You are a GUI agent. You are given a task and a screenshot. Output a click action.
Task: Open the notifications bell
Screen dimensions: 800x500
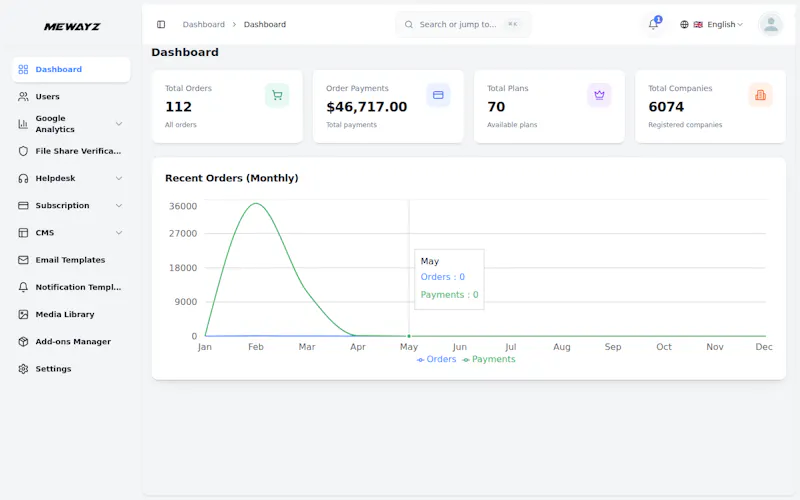point(653,24)
